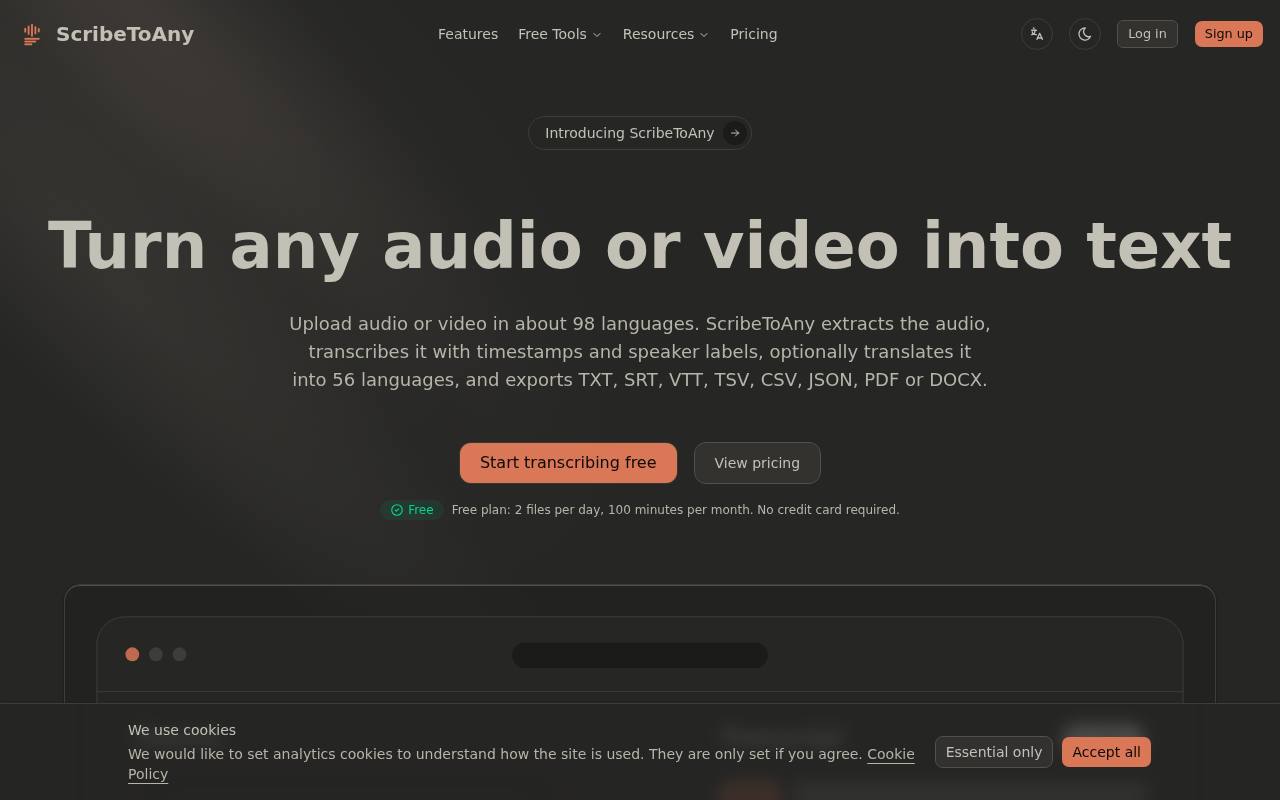The height and width of the screenshot is (800, 1280).
Task: Choose Essential only cookies
Action: click(x=994, y=752)
